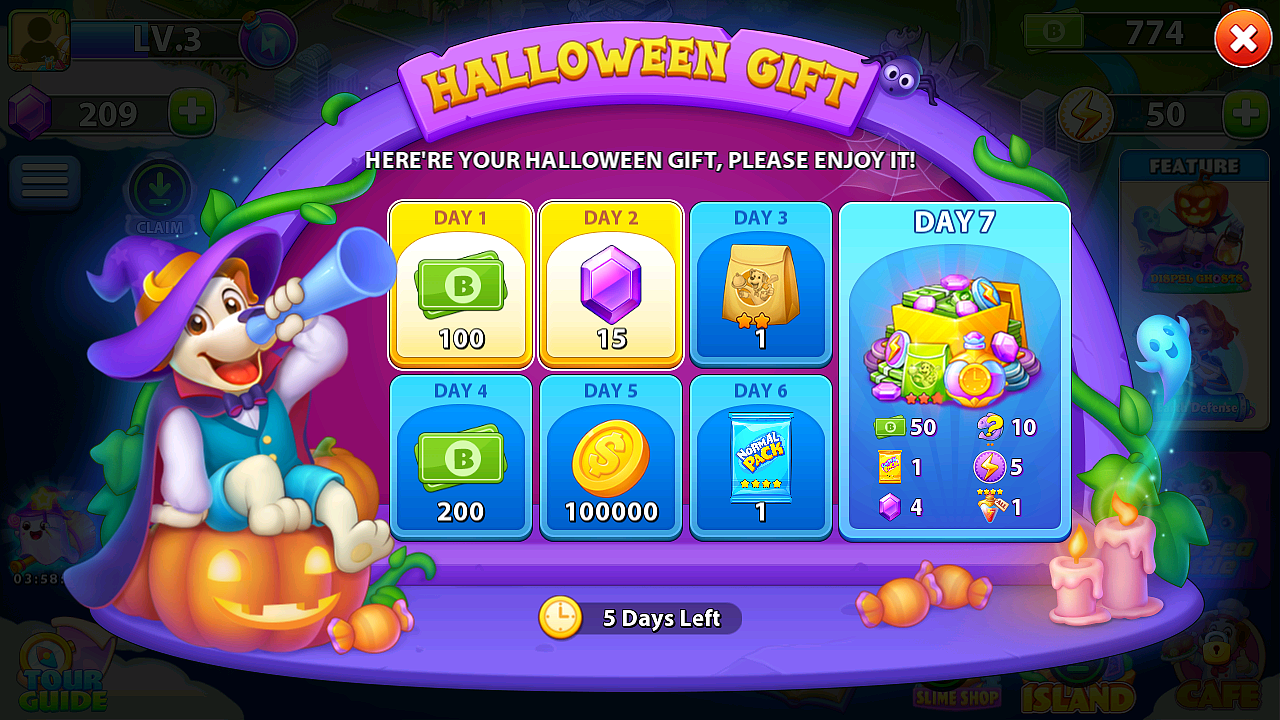1280x720 pixels.
Task: Open the Tour Guide button
Action: 62,672
